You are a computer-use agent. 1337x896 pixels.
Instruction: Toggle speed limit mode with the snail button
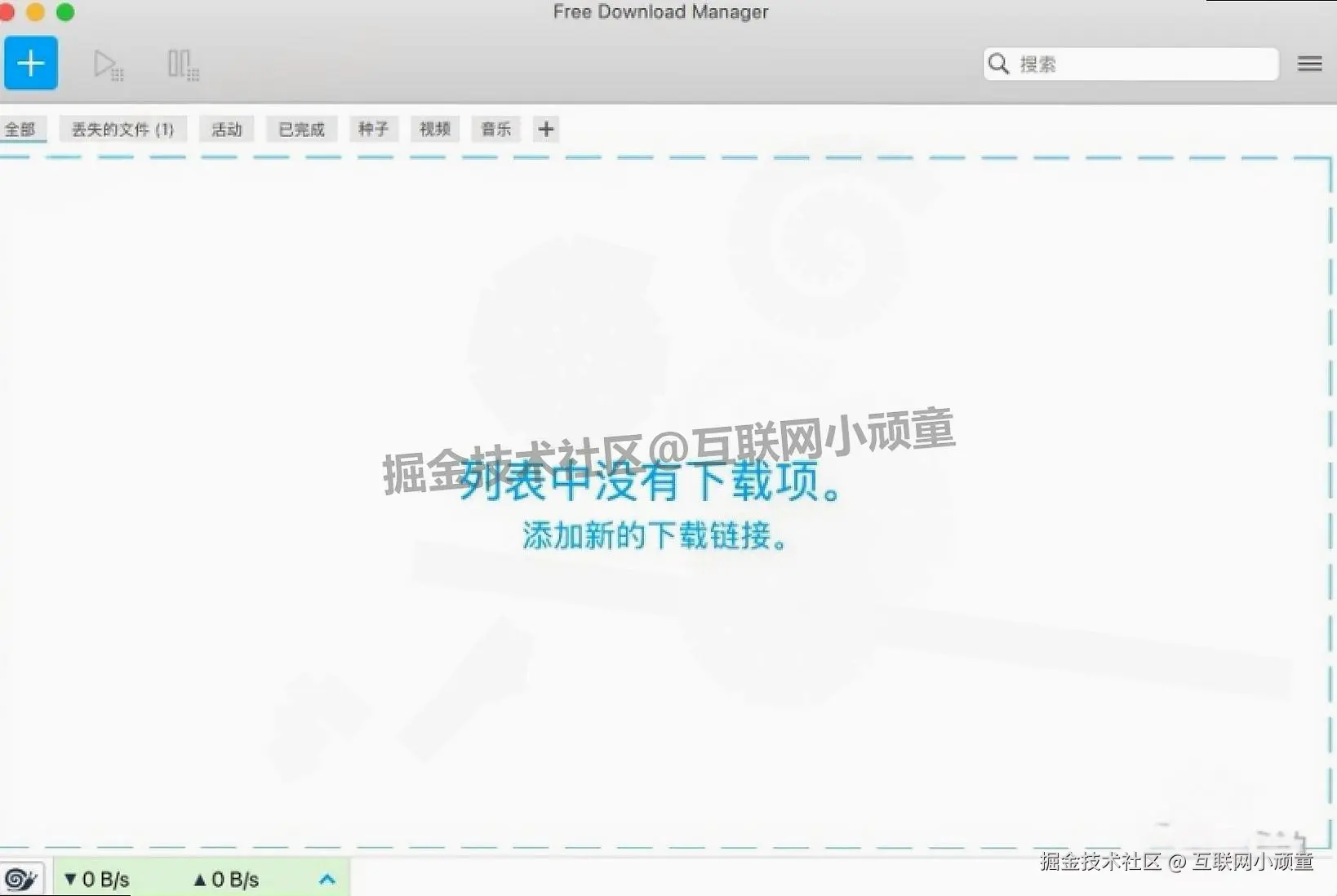click(x=22, y=878)
